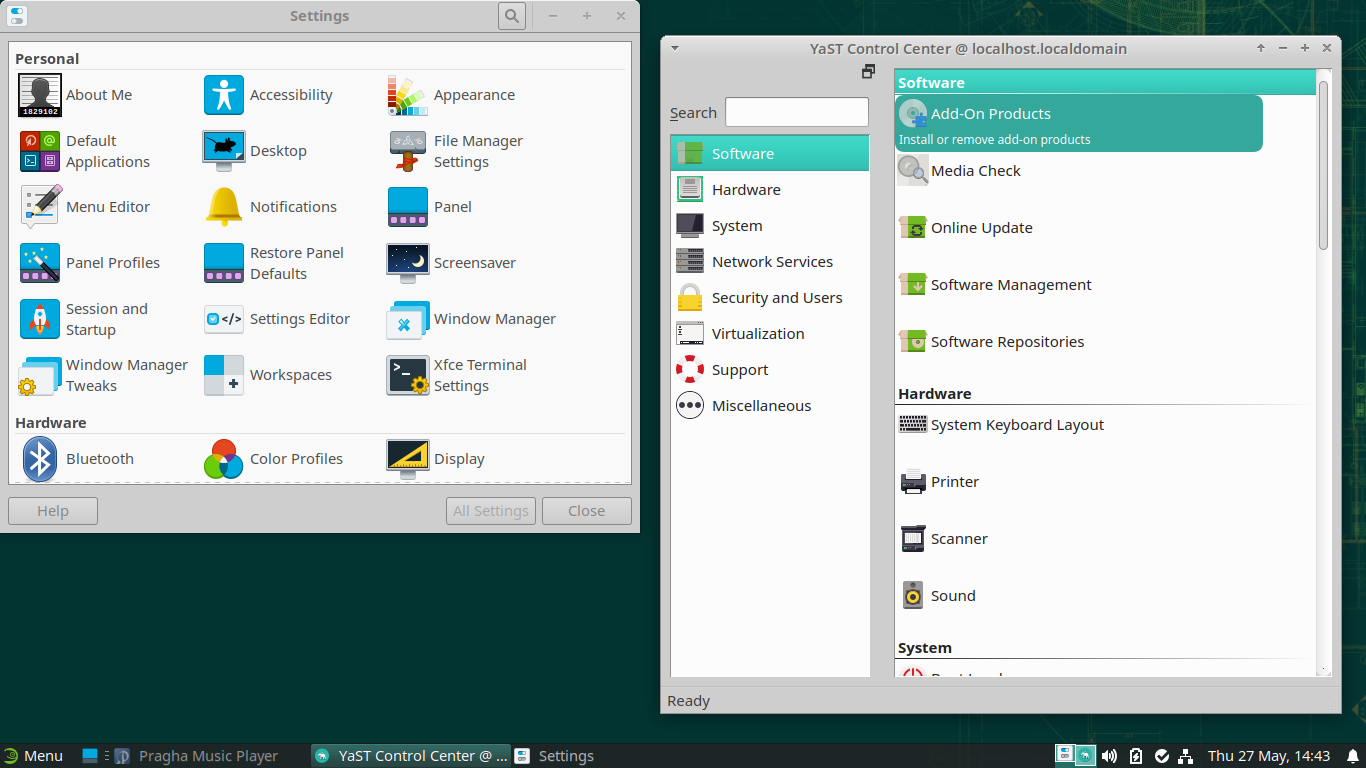This screenshot has width=1366, height=768.
Task: Select Network Services category in YaST
Action: point(770,262)
